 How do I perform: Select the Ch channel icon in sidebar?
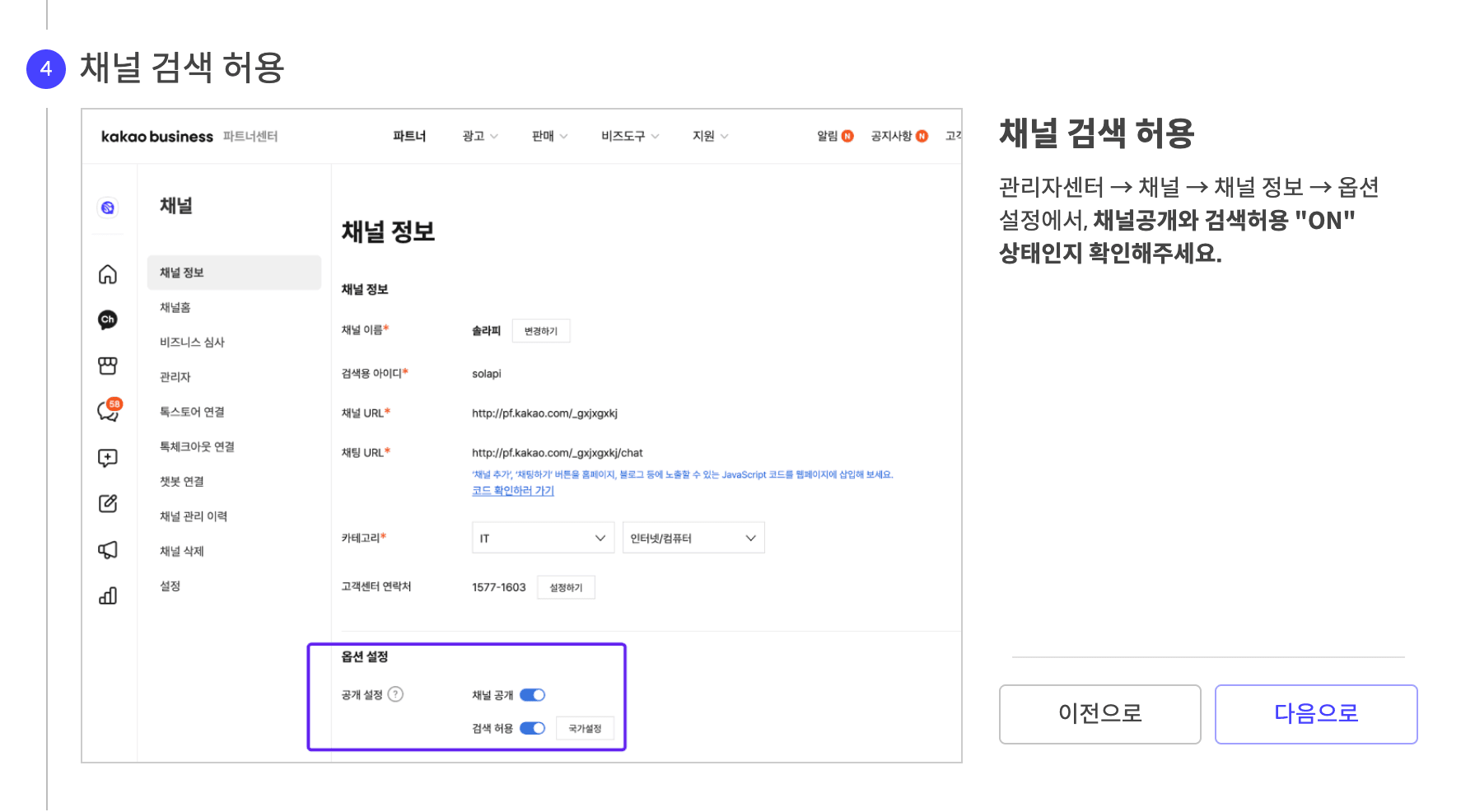click(108, 320)
